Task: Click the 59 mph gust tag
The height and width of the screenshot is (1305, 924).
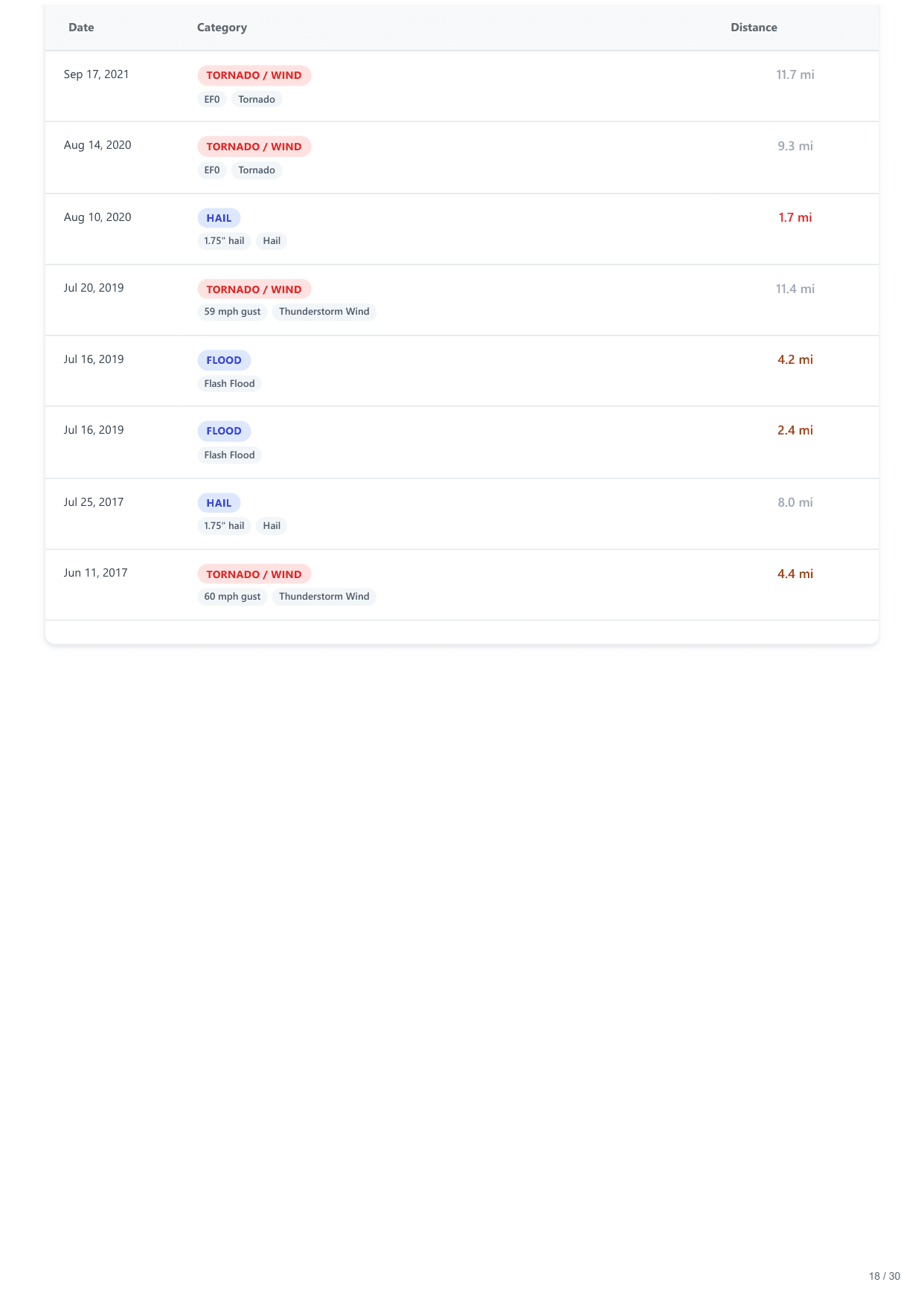Action: pos(232,312)
